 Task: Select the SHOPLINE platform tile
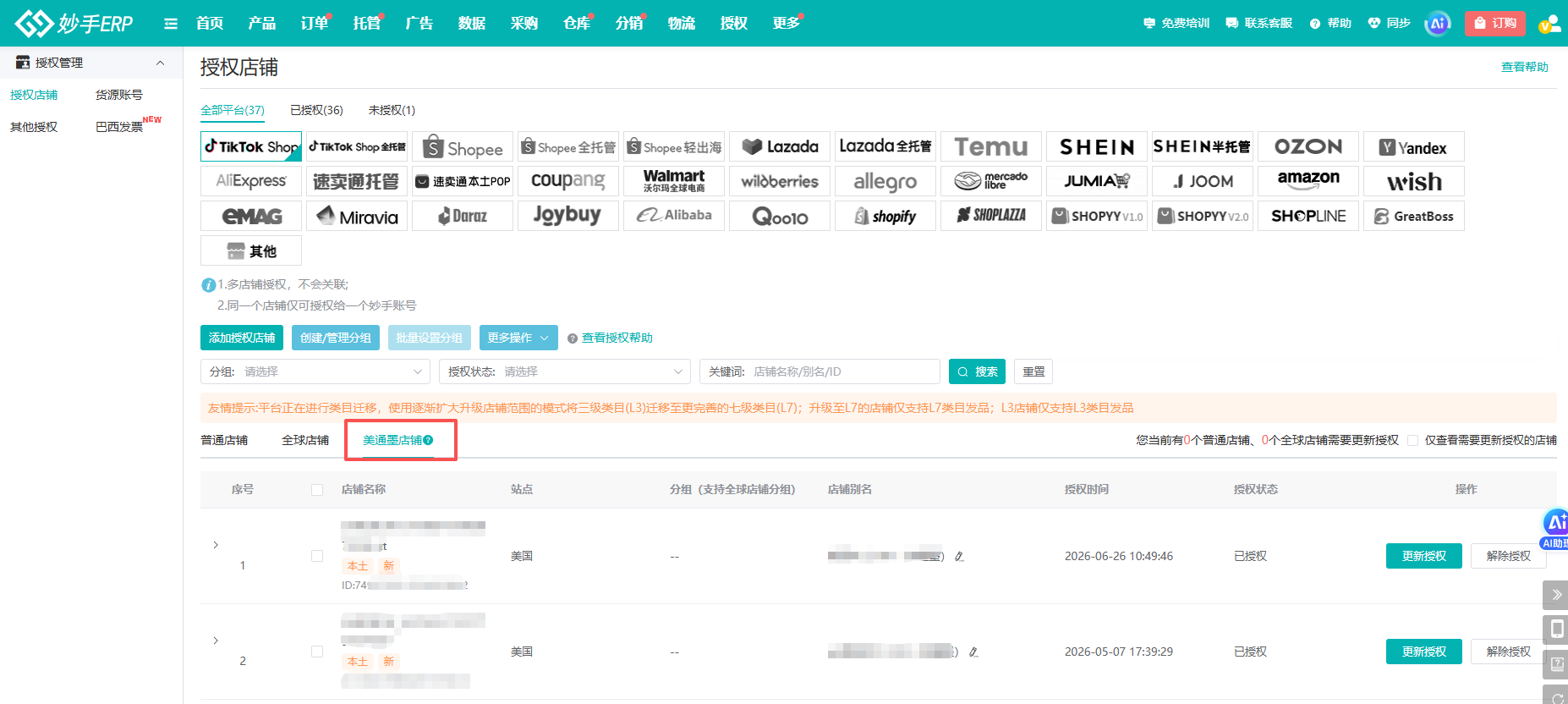tap(1308, 216)
